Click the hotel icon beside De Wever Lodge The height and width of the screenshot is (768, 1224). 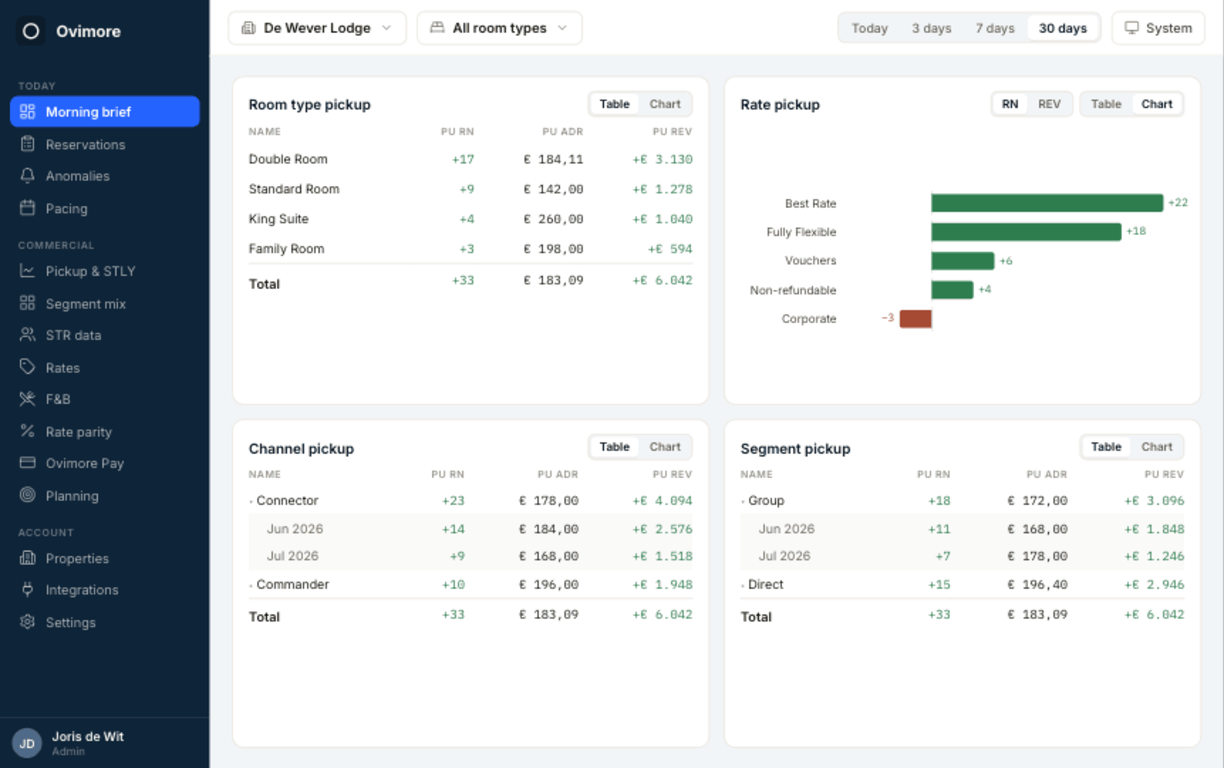click(x=249, y=28)
